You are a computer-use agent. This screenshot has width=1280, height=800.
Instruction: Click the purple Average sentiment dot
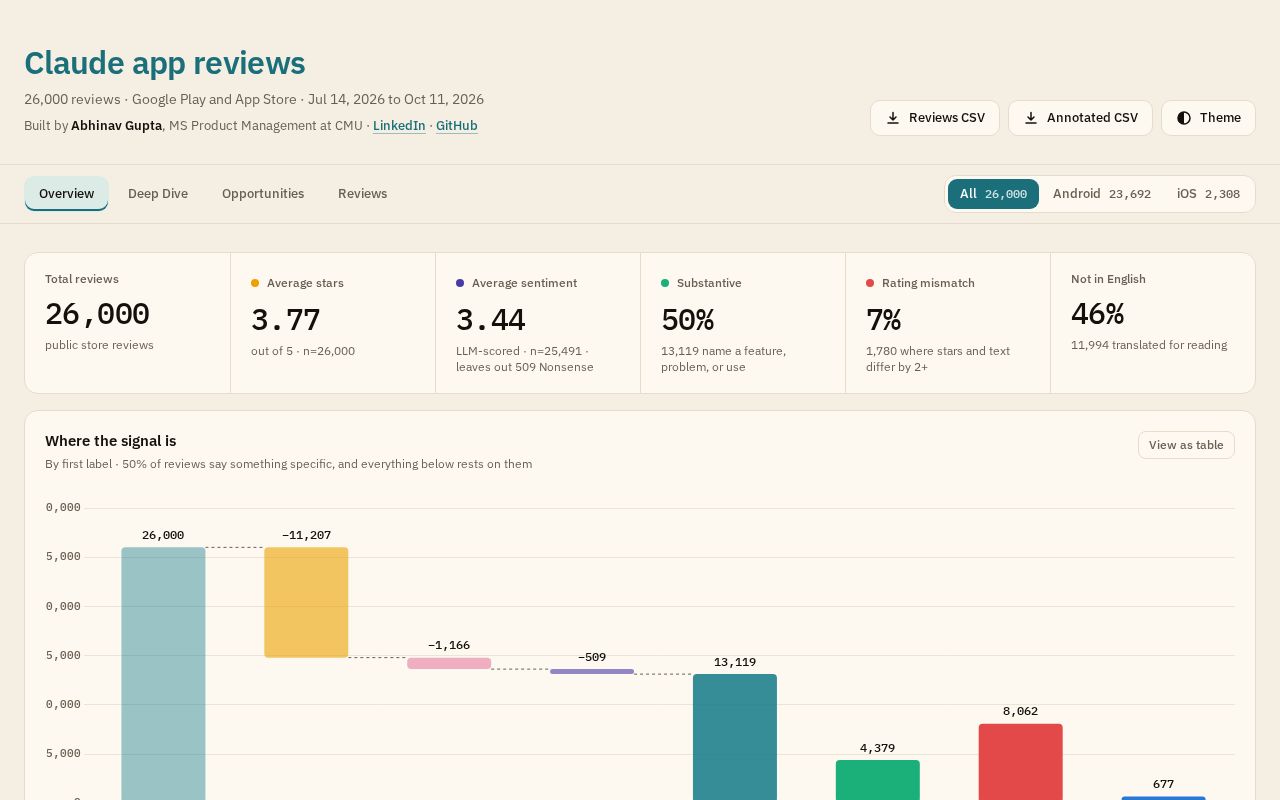point(460,283)
